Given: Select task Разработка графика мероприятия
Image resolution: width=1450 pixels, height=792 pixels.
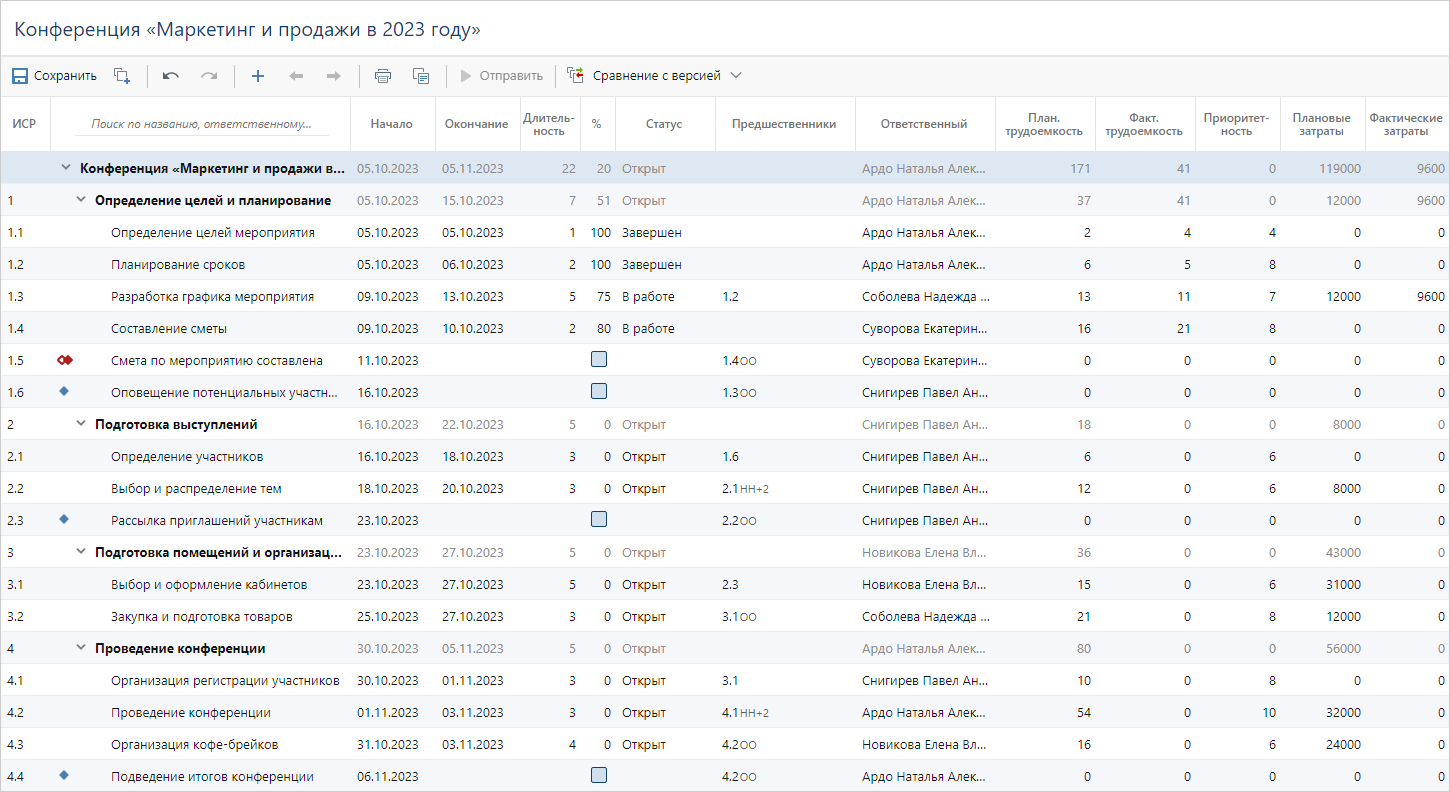Looking at the screenshot, I should click(213, 296).
